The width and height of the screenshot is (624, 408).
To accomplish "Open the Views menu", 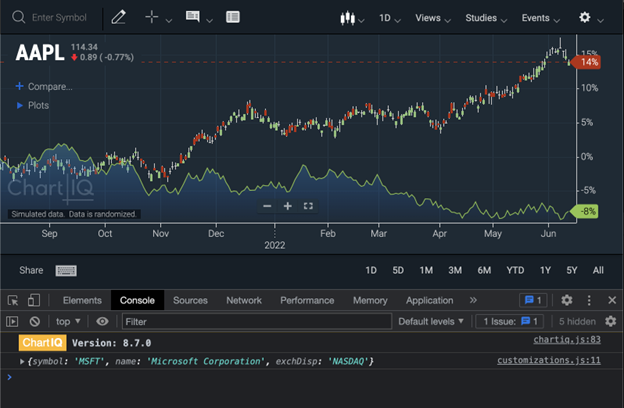I will click(x=433, y=18).
